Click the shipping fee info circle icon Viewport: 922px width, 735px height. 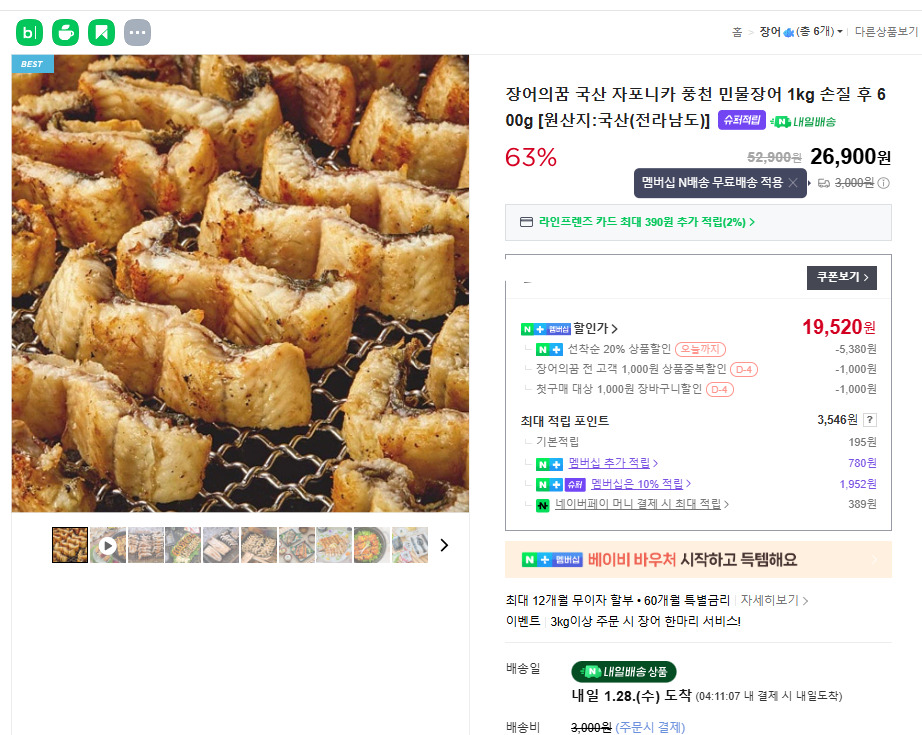click(x=884, y=183)
